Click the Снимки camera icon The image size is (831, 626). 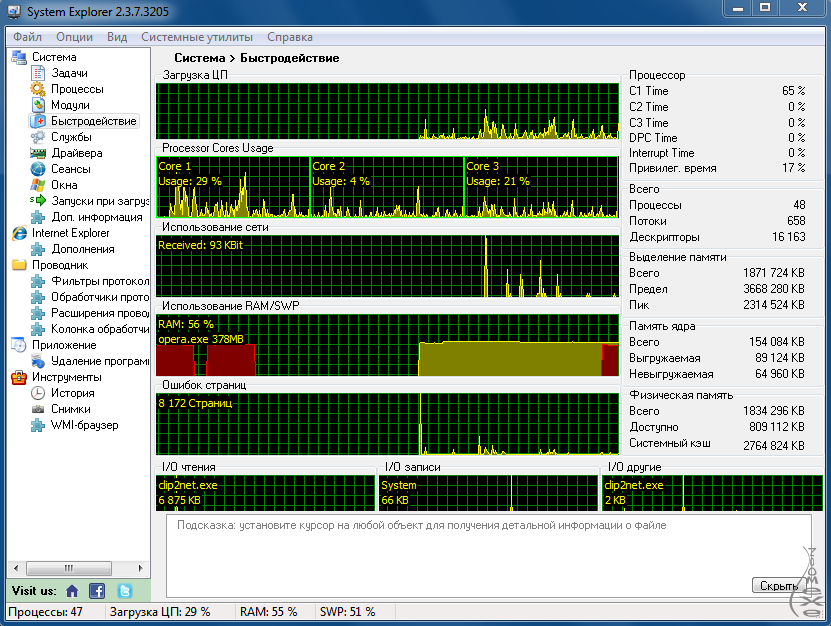coord(38,409)
